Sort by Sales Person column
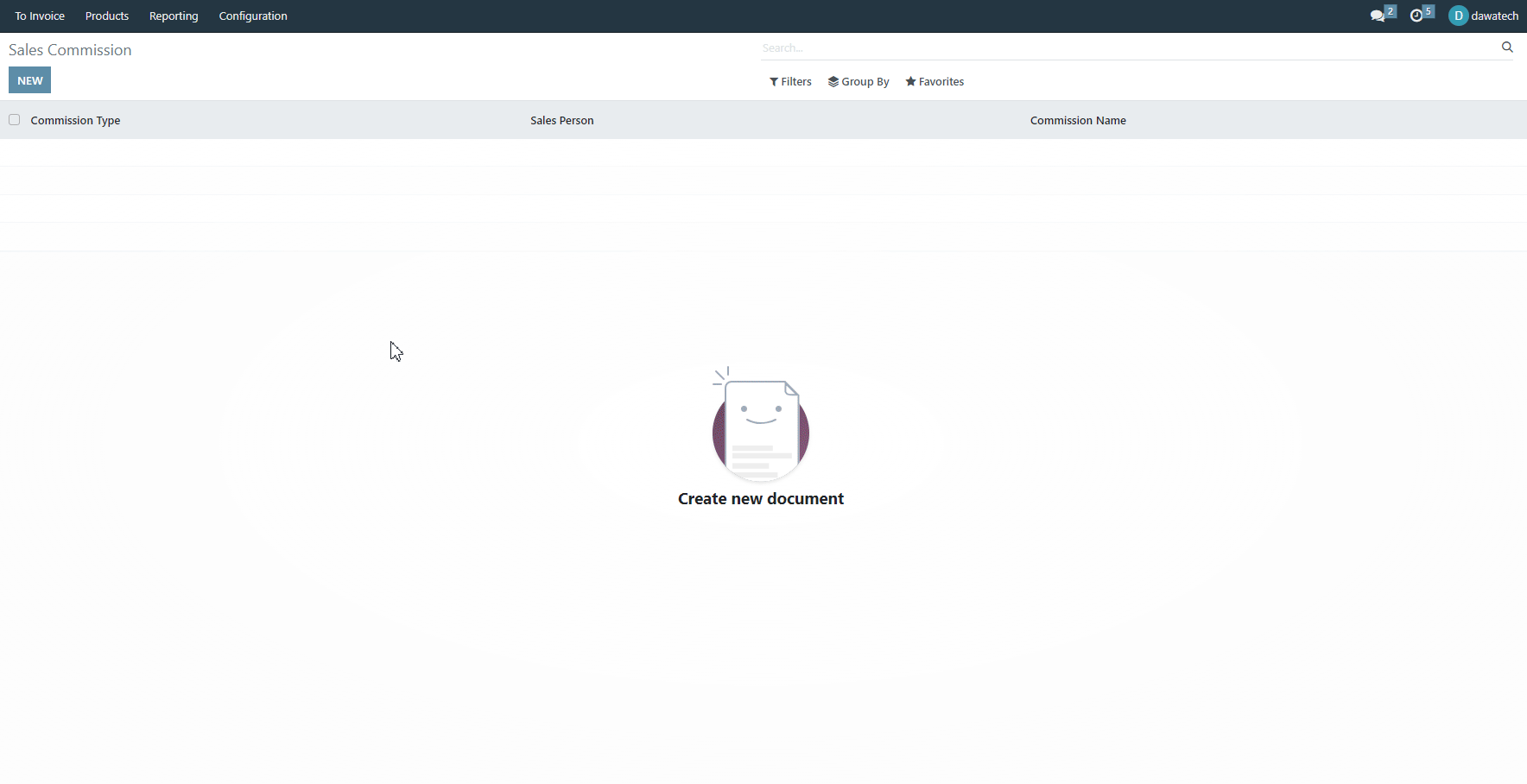 (562, 120)
